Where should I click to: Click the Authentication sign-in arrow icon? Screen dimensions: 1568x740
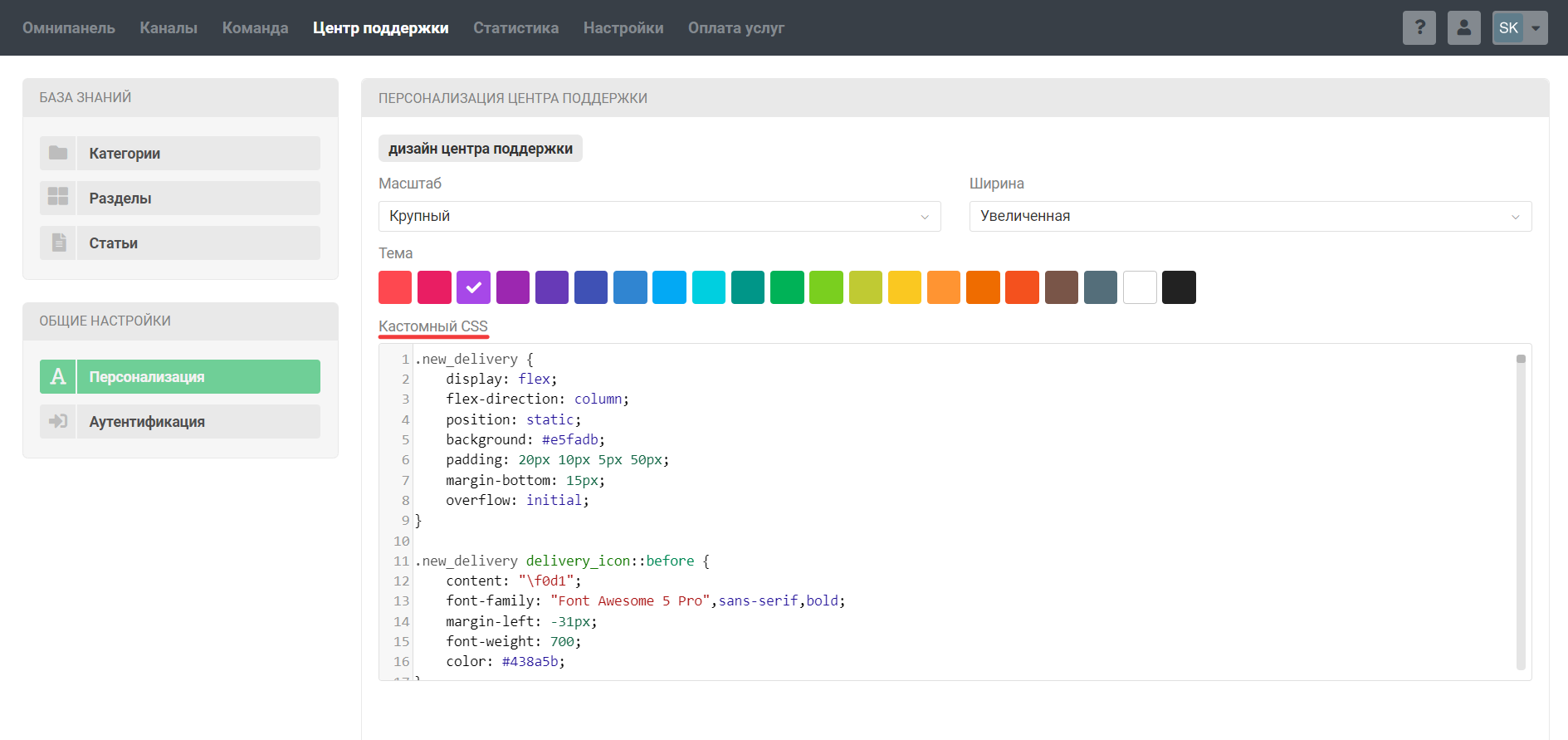(x=58, y=421)
